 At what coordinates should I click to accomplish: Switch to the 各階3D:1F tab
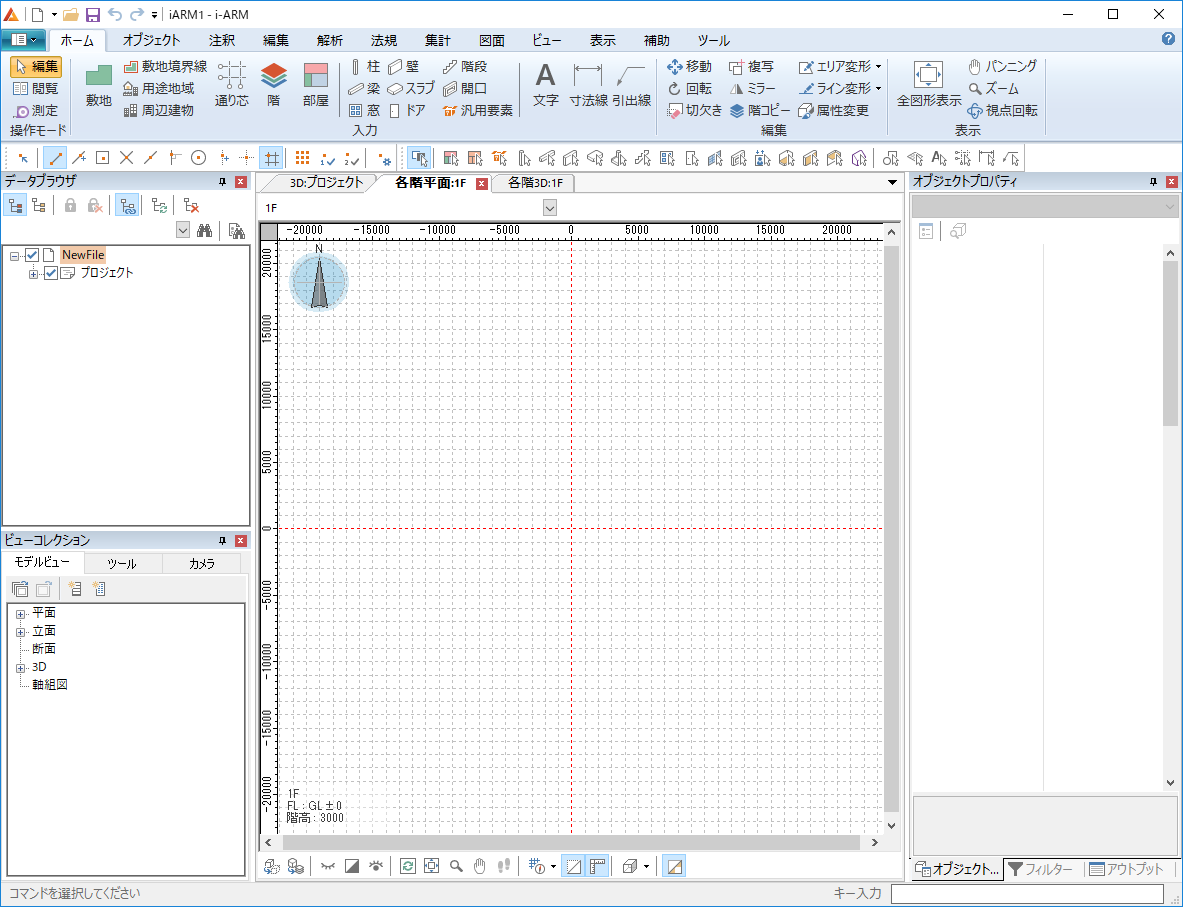[535, 183]
